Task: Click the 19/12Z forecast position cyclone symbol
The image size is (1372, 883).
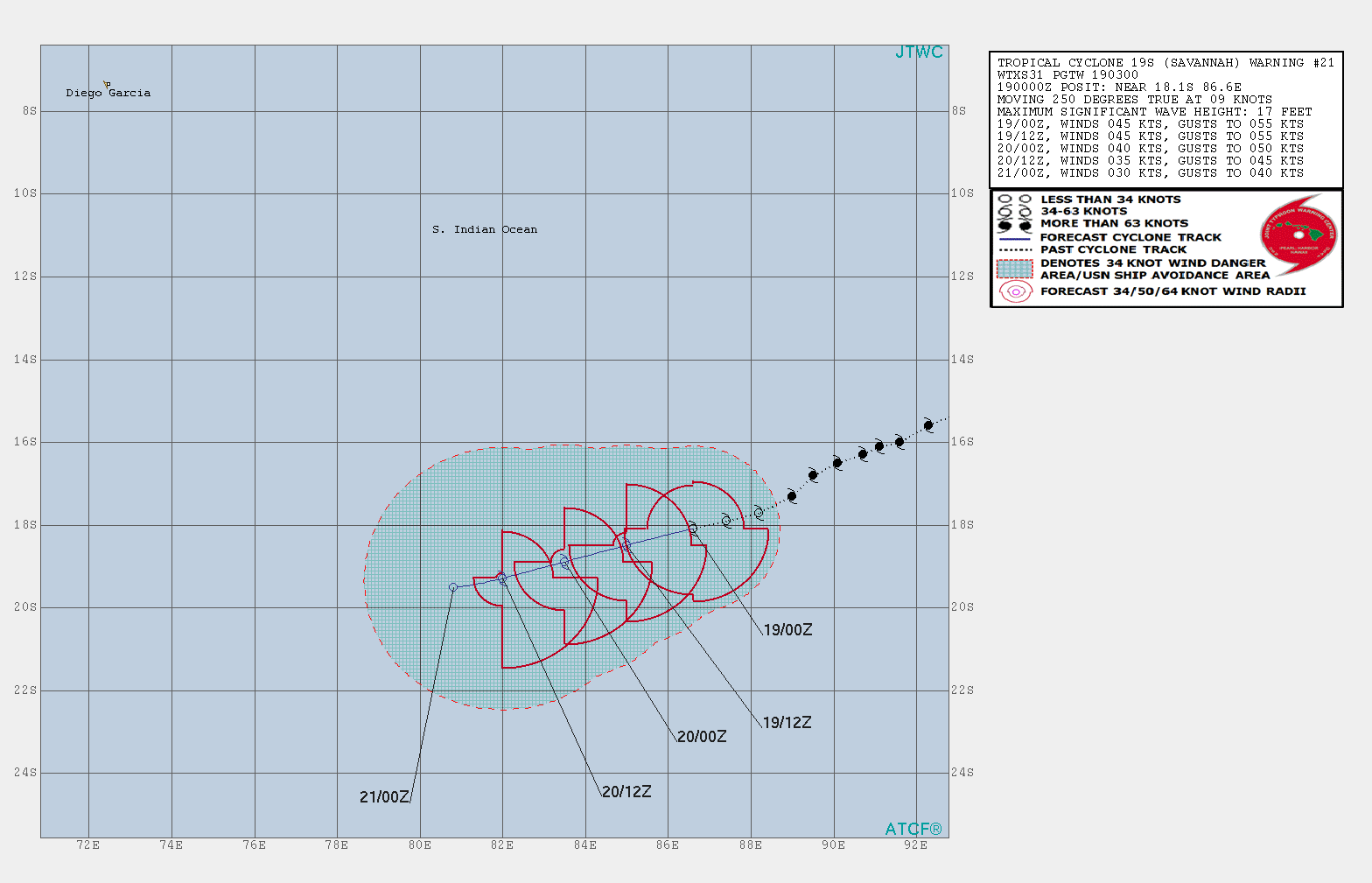Action: 626,545
